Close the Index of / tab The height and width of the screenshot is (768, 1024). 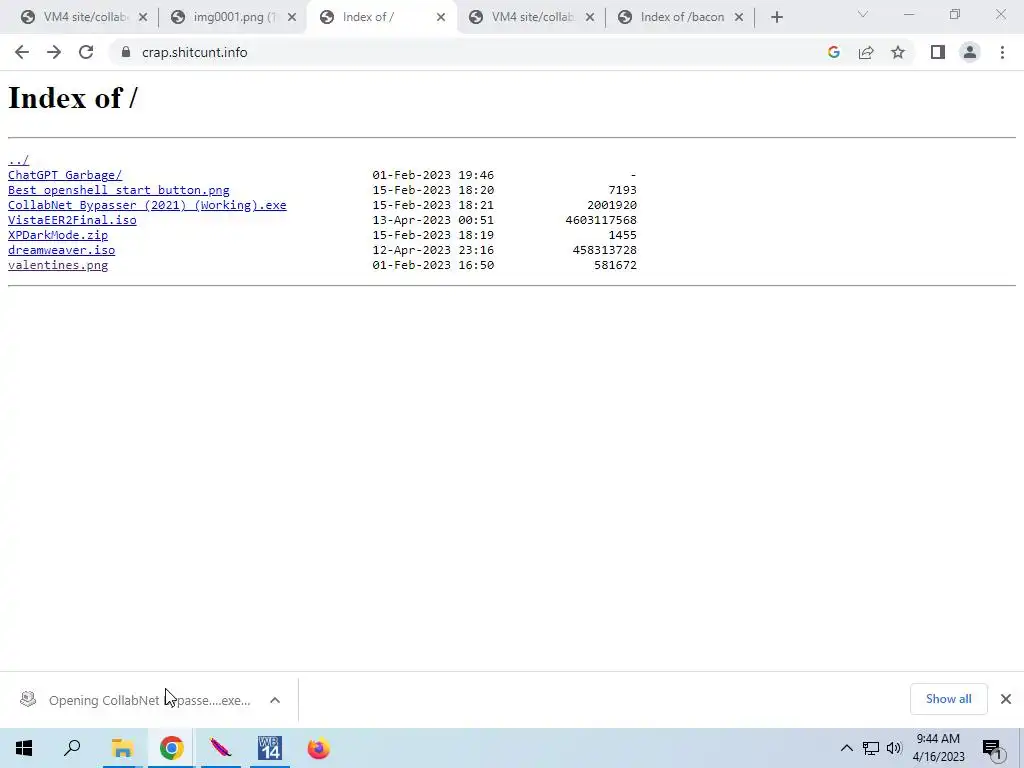point(441,18)
